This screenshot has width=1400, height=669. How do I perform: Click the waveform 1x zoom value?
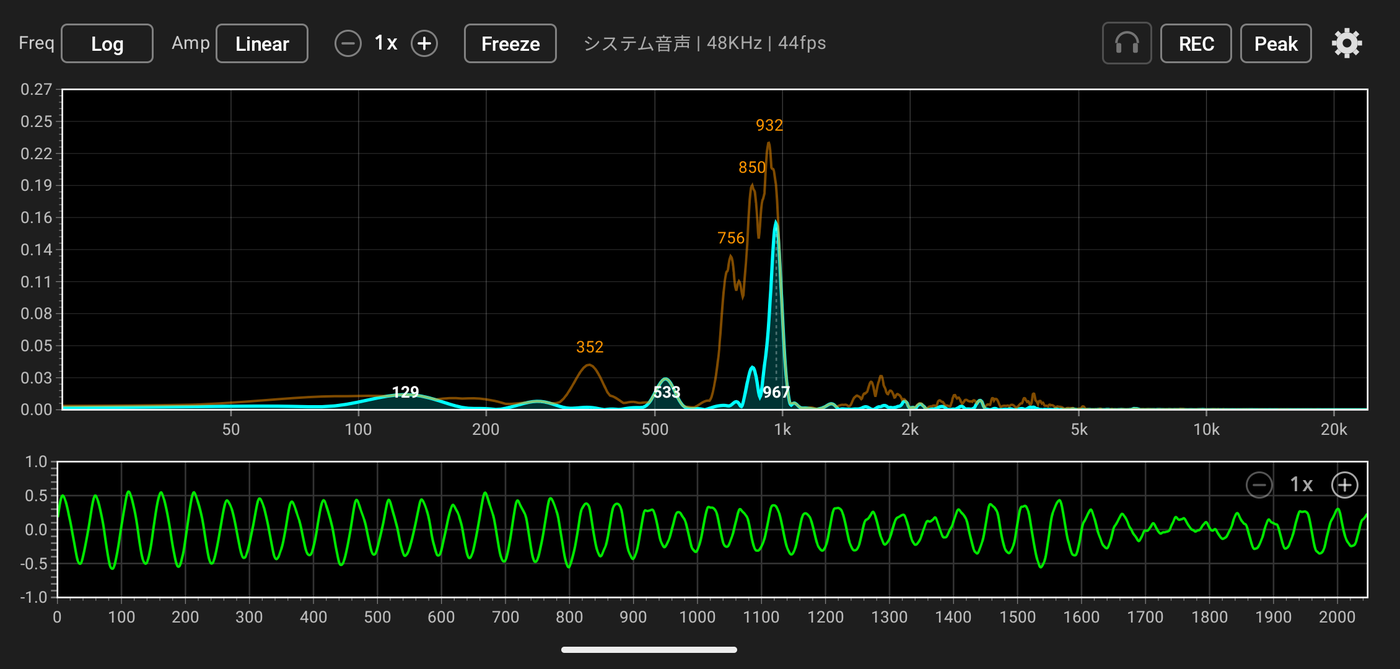click(1301, 485)
